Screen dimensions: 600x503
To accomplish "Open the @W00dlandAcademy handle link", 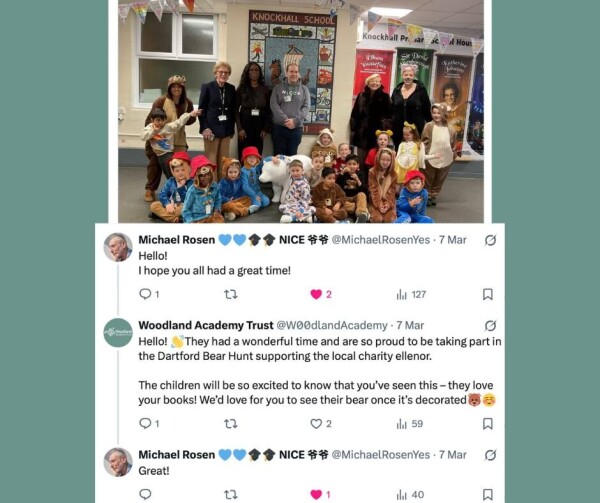I will point(332,325).
